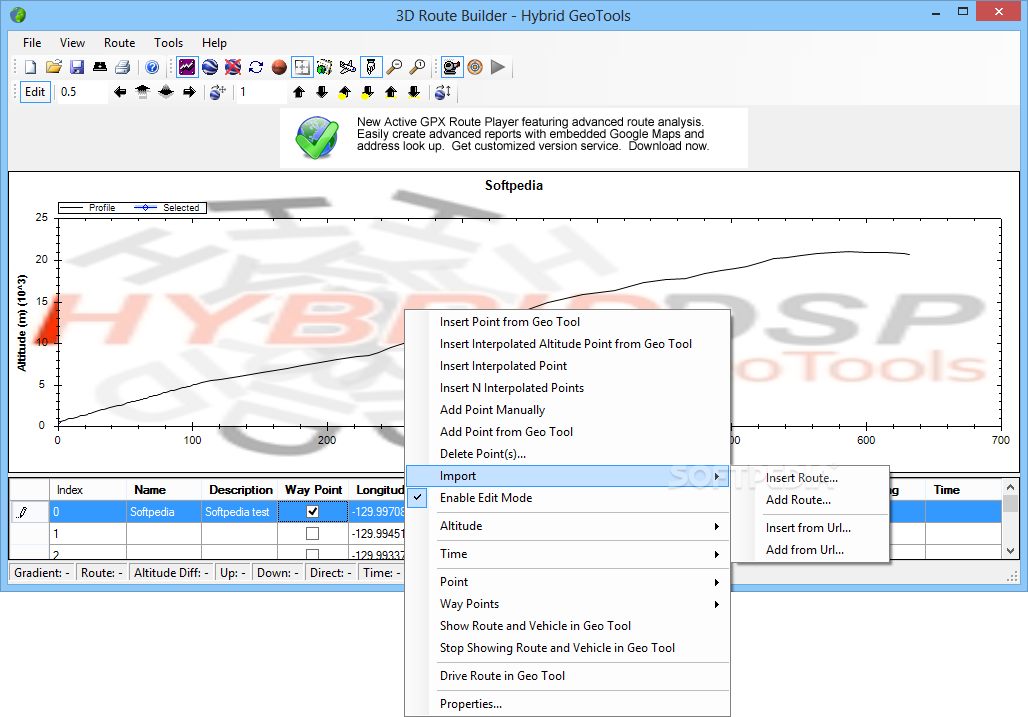Open the Help menu
The image size is (1028, 717).
coord(214,43)
